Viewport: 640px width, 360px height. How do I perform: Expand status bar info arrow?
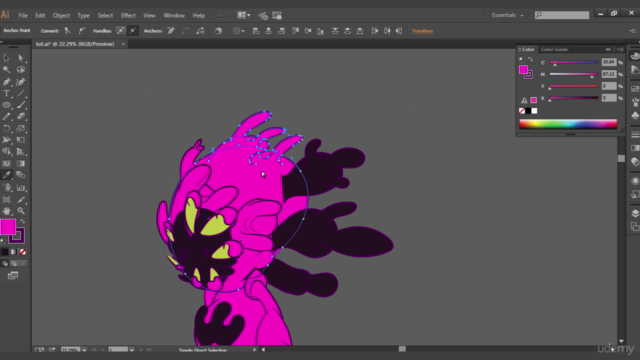coord(254,350)
